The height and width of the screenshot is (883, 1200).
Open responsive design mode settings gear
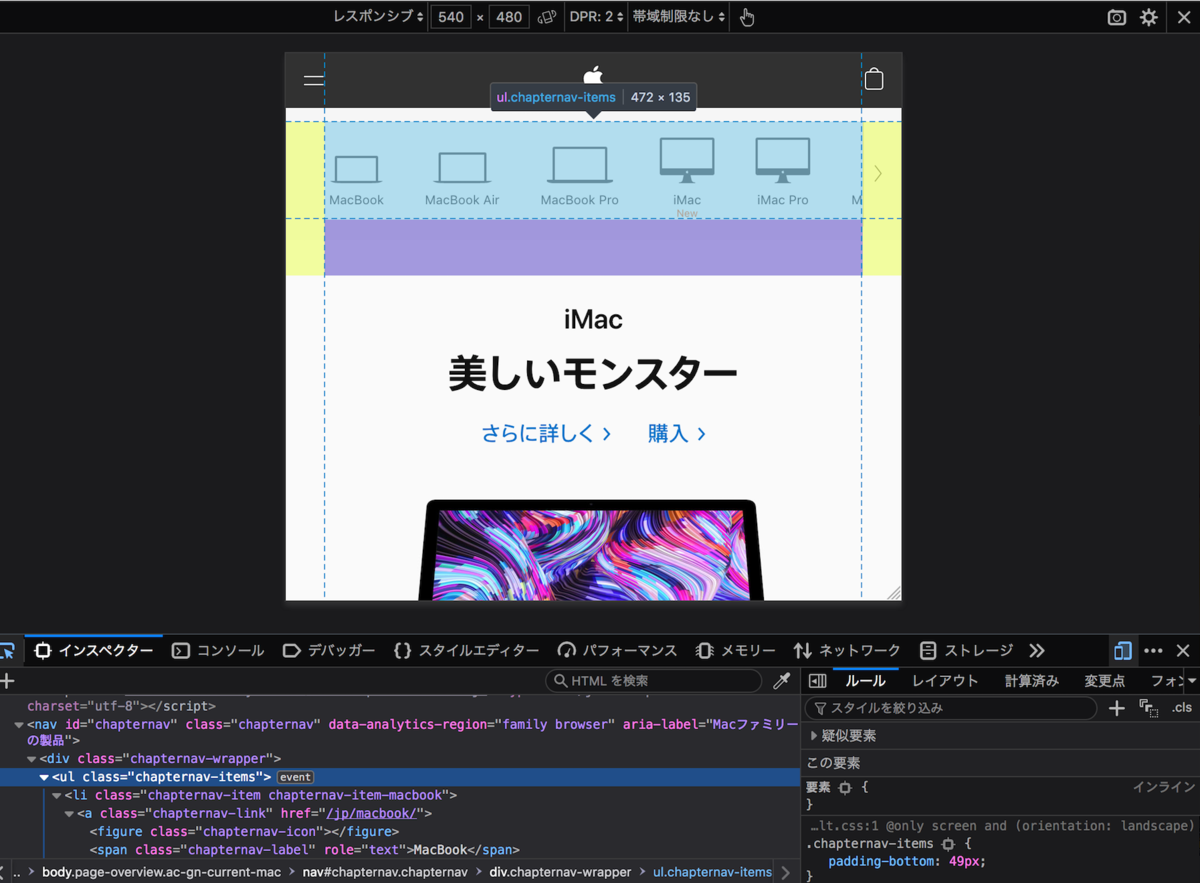click(x=1149, y=17)
